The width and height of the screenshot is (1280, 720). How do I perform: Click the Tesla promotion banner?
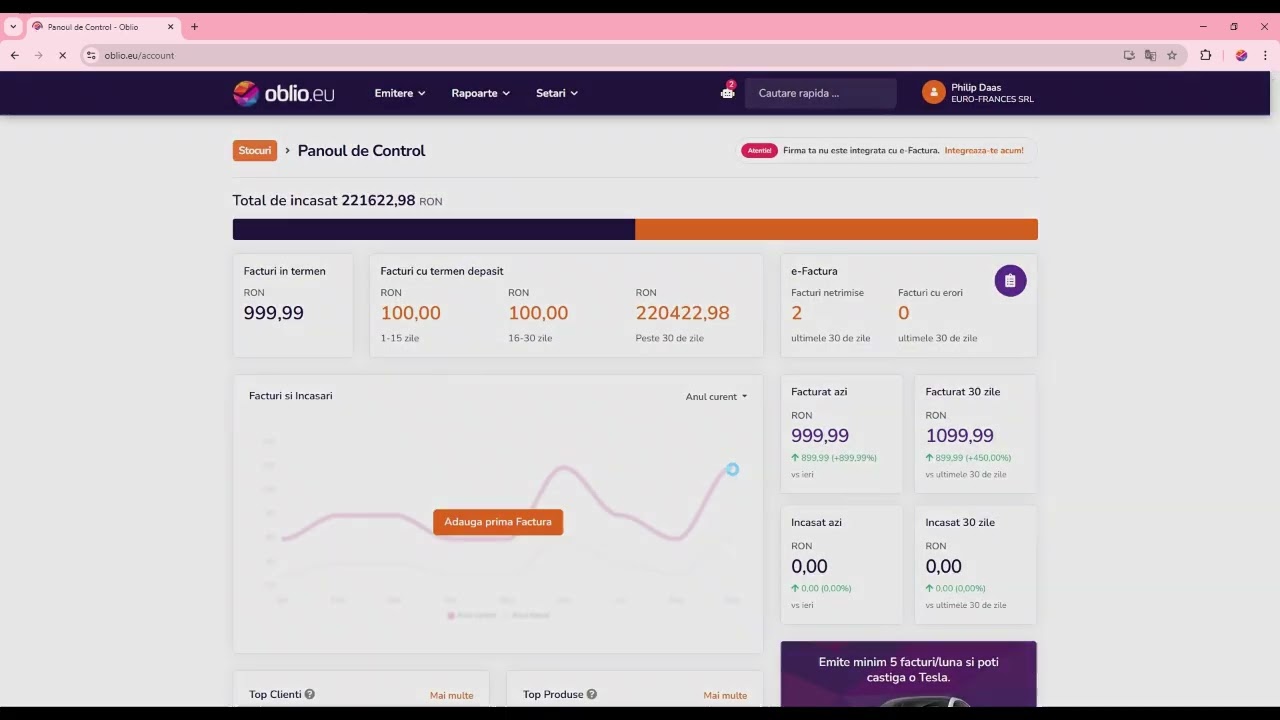908,674
